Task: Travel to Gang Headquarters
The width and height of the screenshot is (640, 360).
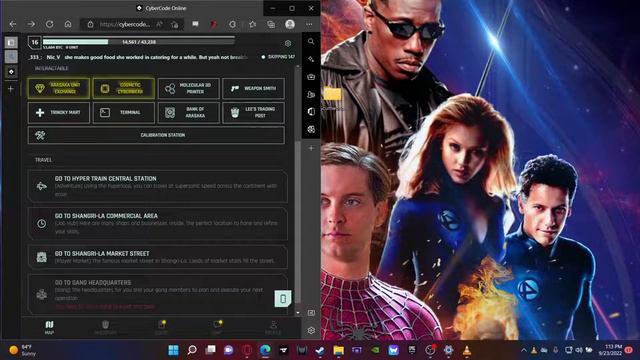Action: [x=158, y=294]
